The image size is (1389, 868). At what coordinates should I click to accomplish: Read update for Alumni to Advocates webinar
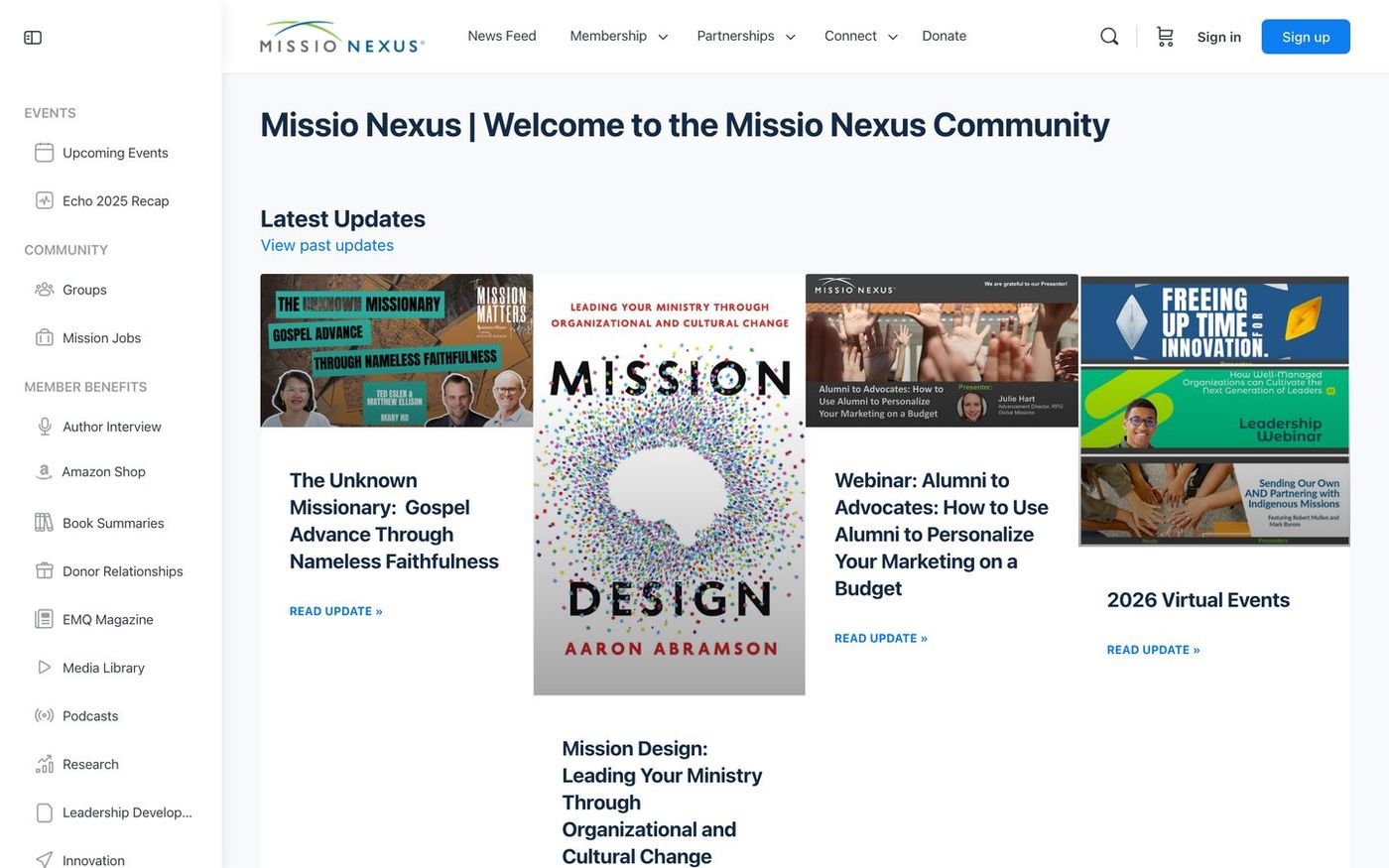click(x=881, y=638)
